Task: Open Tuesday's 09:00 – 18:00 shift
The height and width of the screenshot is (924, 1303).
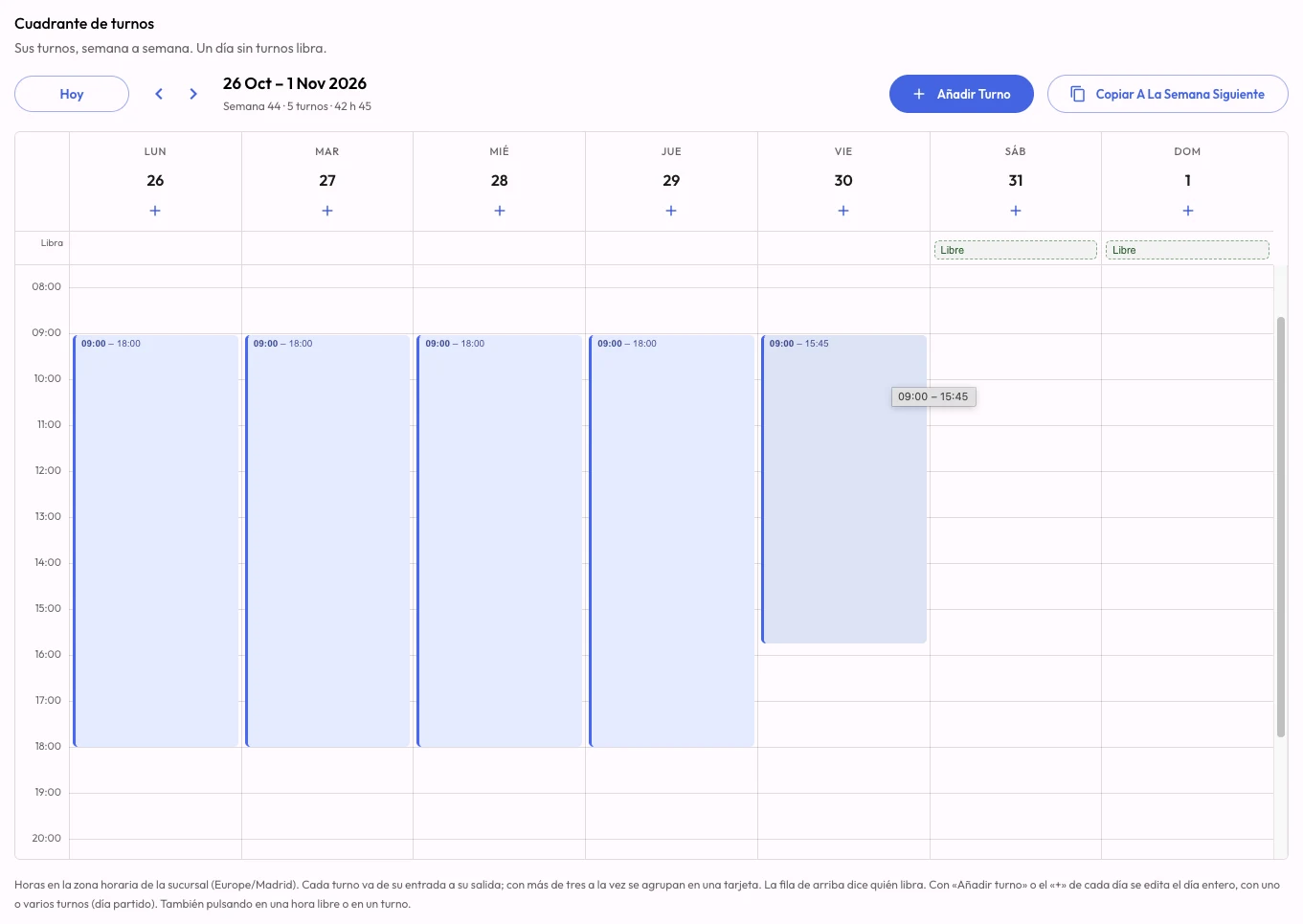Action: coord(327,541)
